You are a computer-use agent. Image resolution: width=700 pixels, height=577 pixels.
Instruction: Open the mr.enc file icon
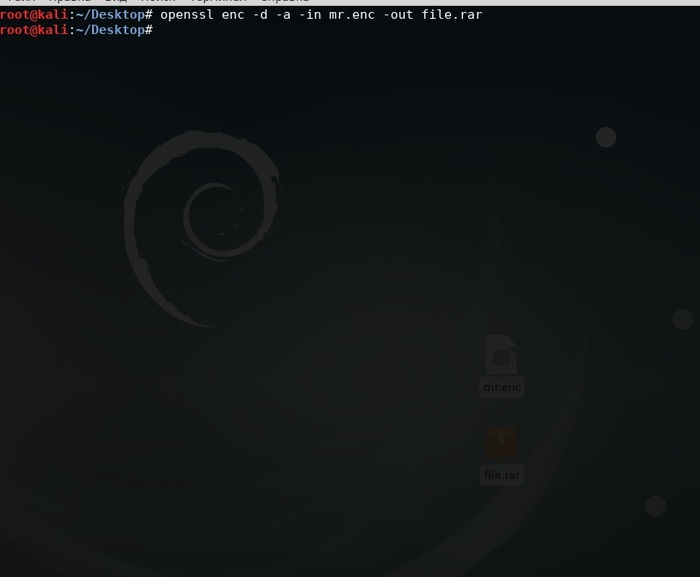pyautogui.click(x=501, y=356)
